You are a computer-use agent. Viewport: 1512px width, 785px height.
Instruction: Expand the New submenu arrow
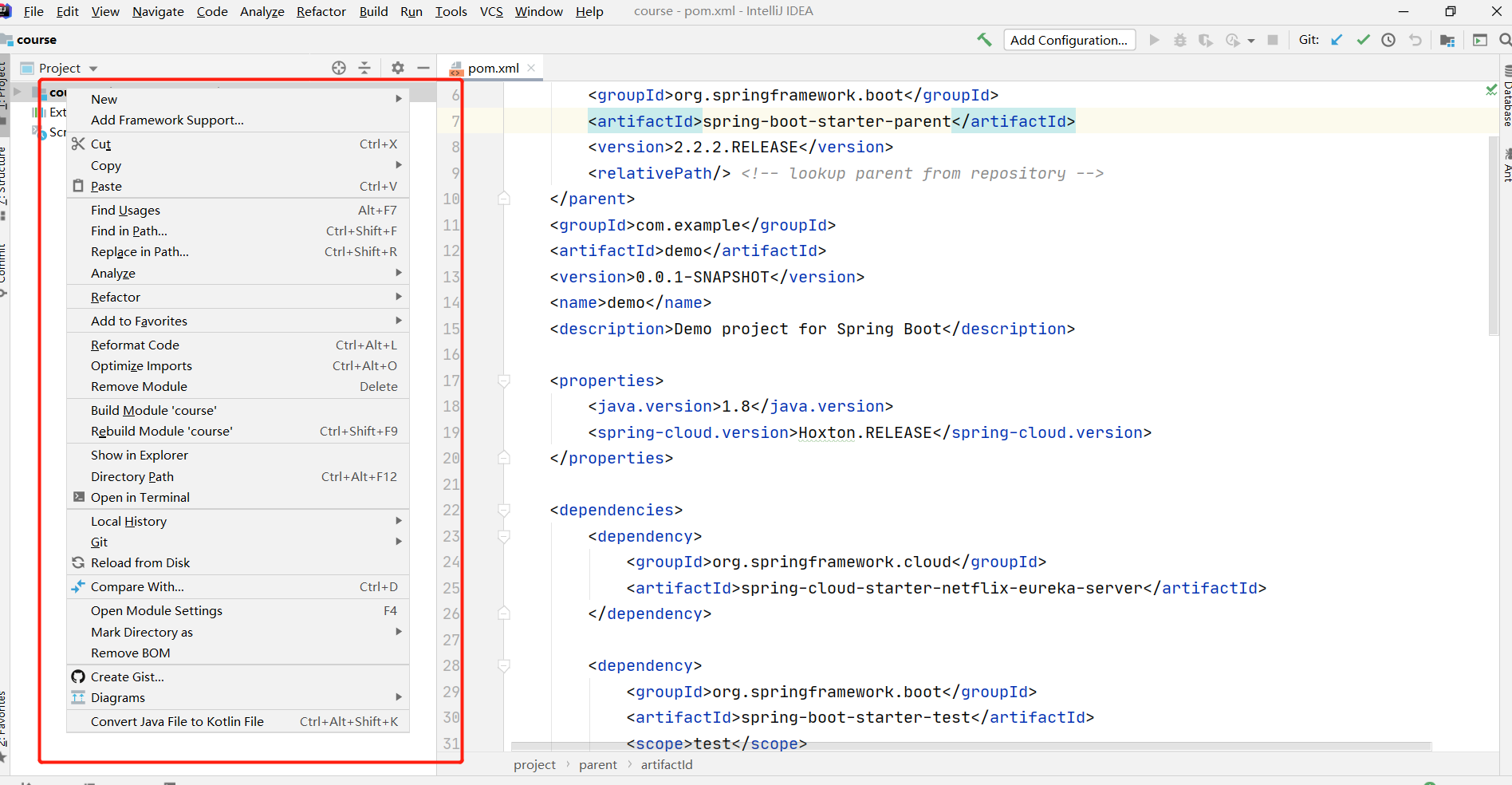tap(399, 99)
